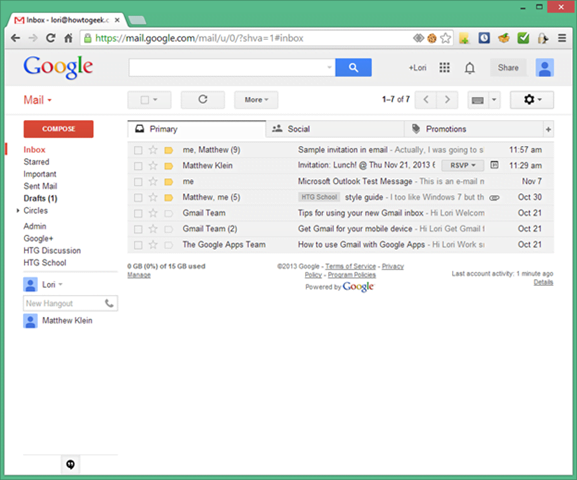Show search options arrow in search box

(x=329, y=67)
